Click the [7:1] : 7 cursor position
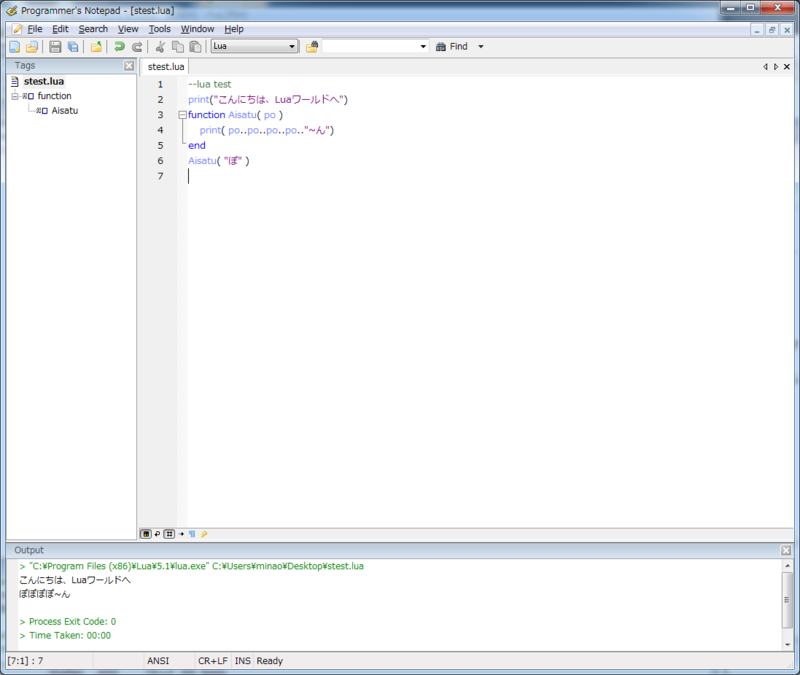The height and width of the screenshot is (675, 800). 26,661
